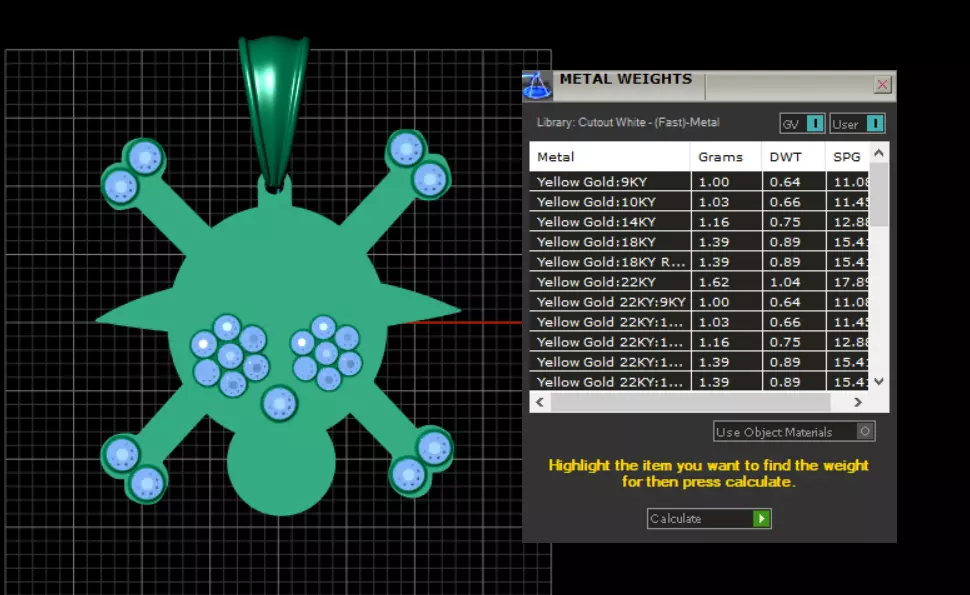The height and width of the screenshot is (595, 970).
Task: Sort by Metal column header
Action: click(x=609, y=157)
